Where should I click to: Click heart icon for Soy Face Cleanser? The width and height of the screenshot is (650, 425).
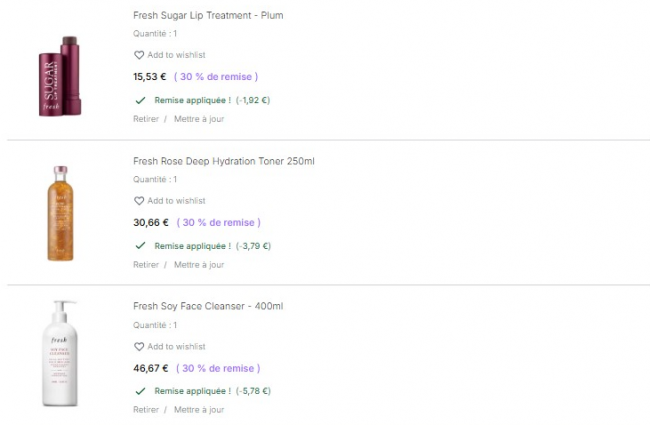(x=139, y=347)
